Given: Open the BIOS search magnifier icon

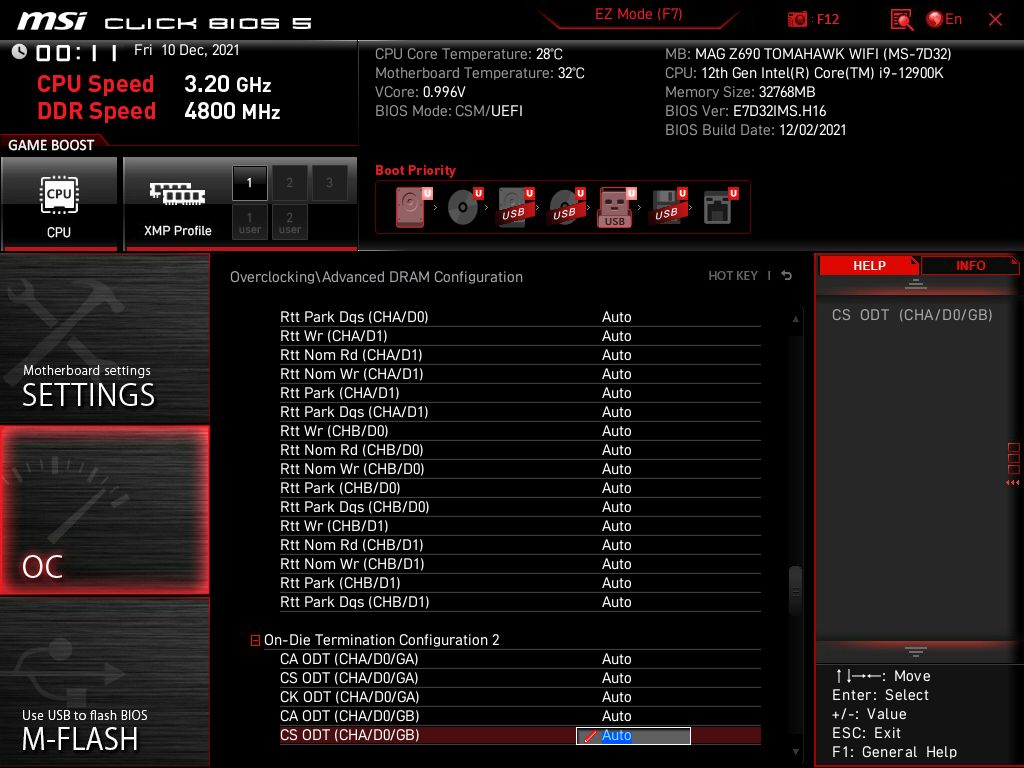Looking at the screenshot, I should coord(901,20).
